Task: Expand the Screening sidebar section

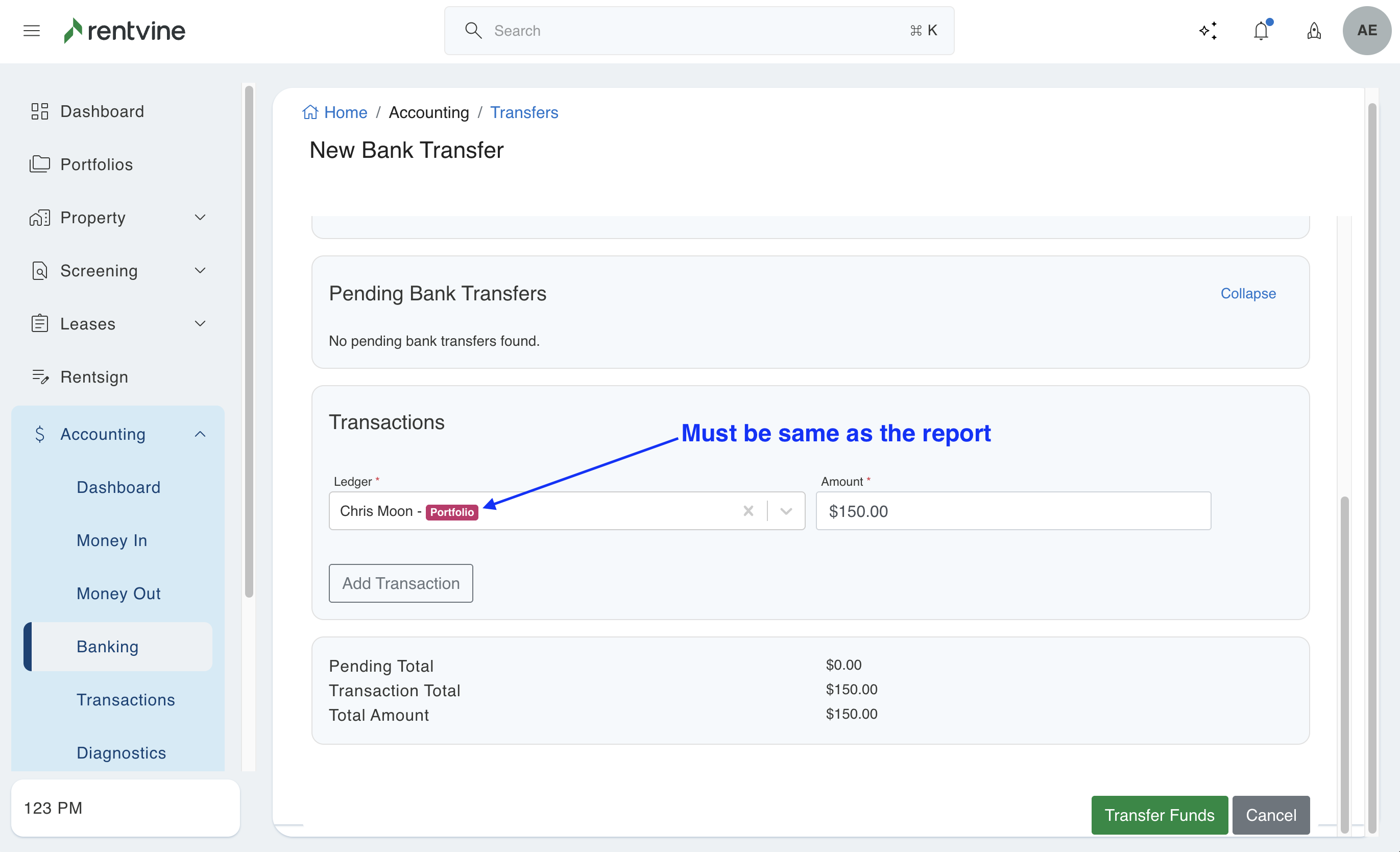Action: (x=200, y=271)
